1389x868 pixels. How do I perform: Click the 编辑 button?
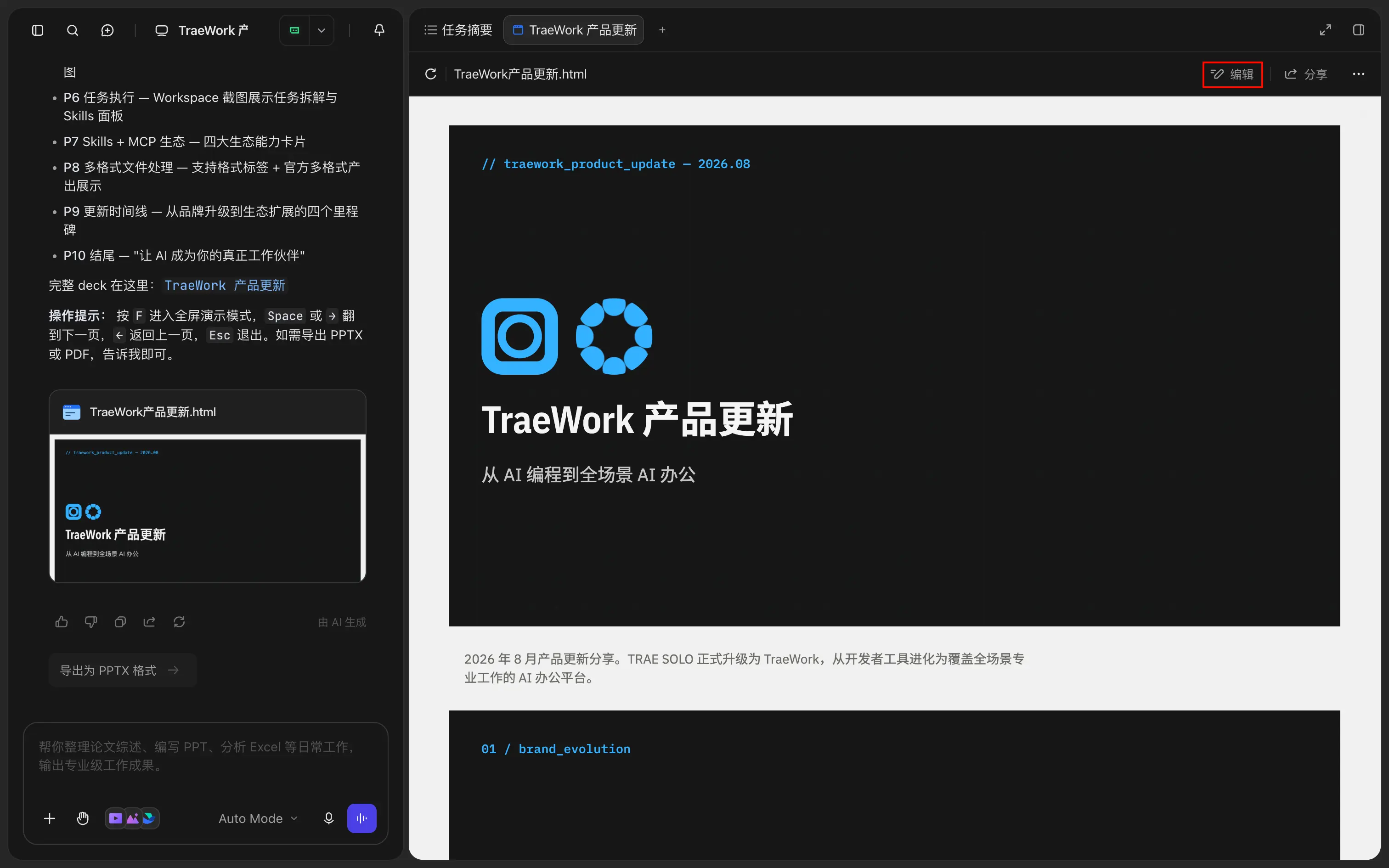(x=1232, y=74)
